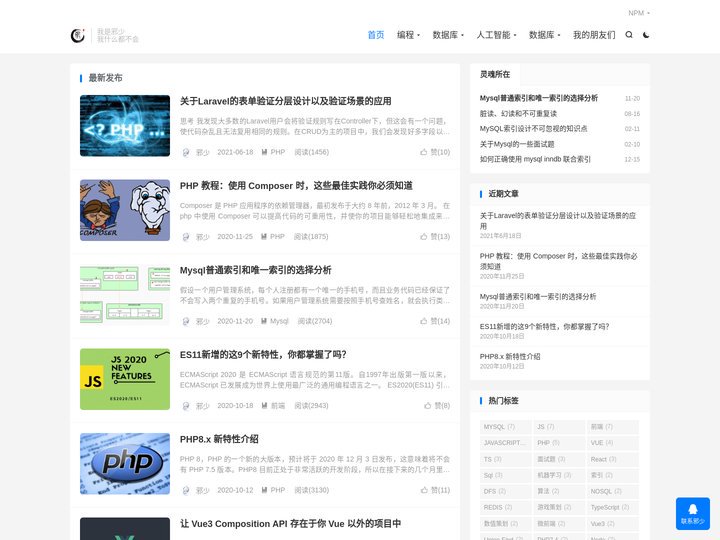Open 我的朋友们 navigation item
The width and height of the screenshot is (720, 540).
click(x=594, y=35)
